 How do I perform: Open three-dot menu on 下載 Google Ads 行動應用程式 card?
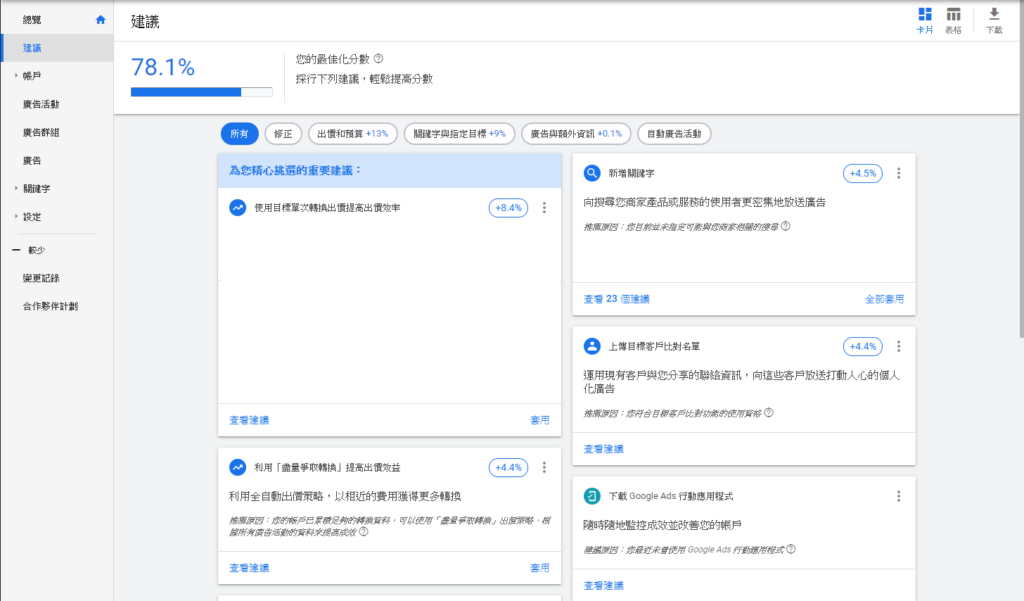point(898,496)
